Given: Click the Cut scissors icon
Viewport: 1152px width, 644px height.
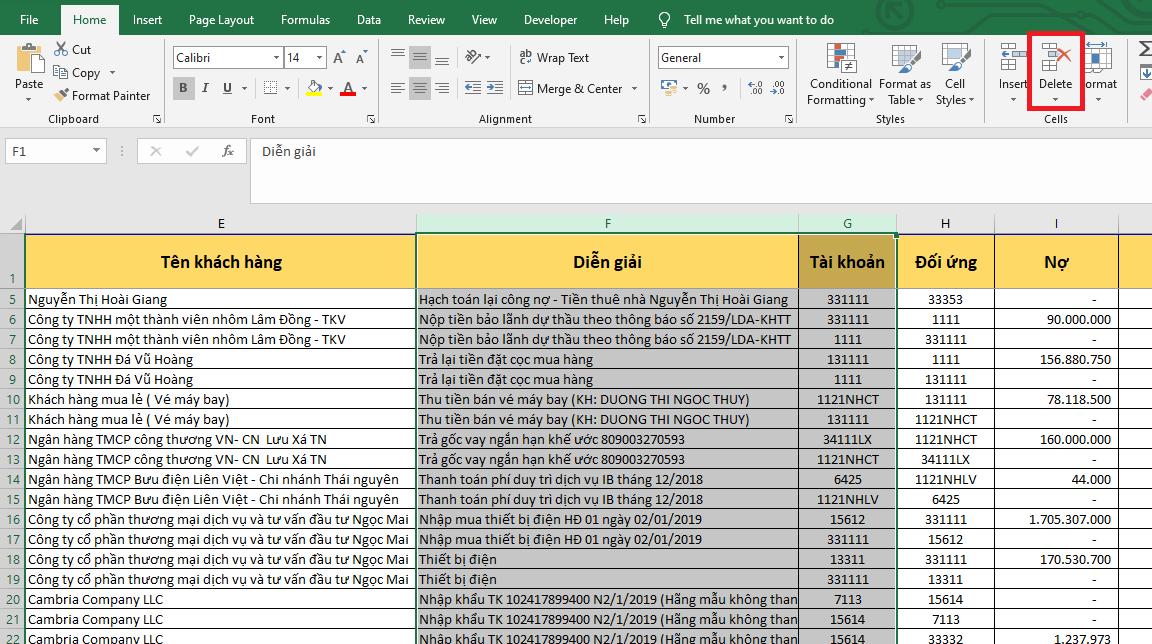Looking at the screenshot, I should [x=60, y=49].
